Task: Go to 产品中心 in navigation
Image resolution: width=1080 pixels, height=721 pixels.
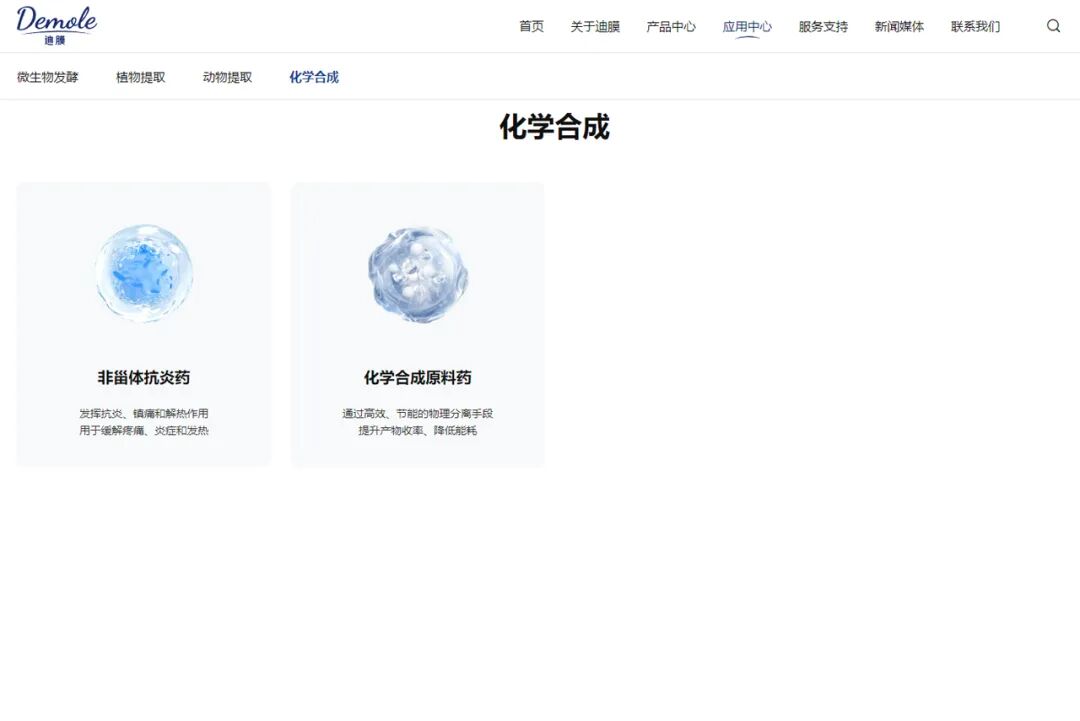Action: [x=670, y=27]
